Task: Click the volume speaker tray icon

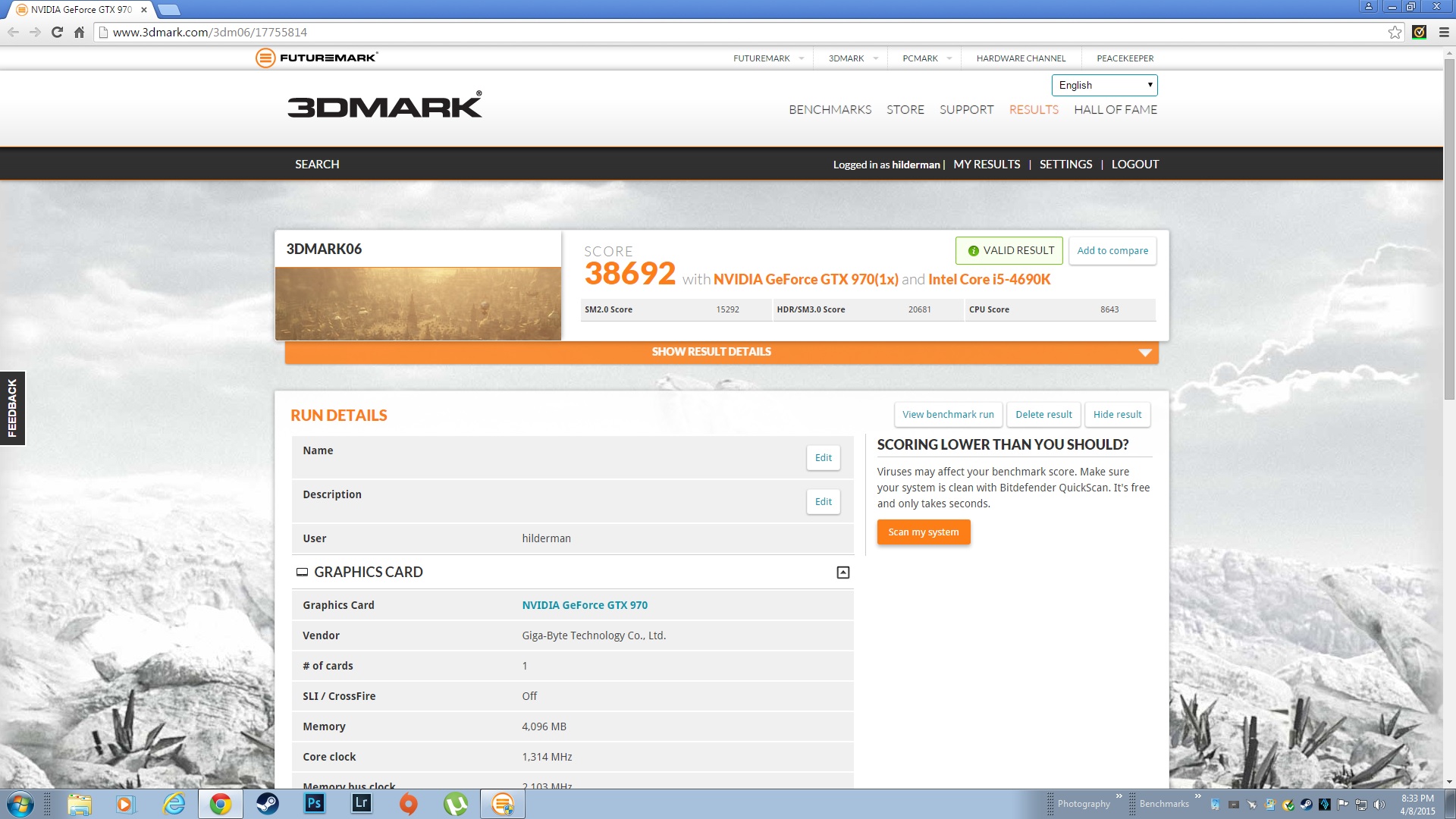Action: click(1379, 805)
